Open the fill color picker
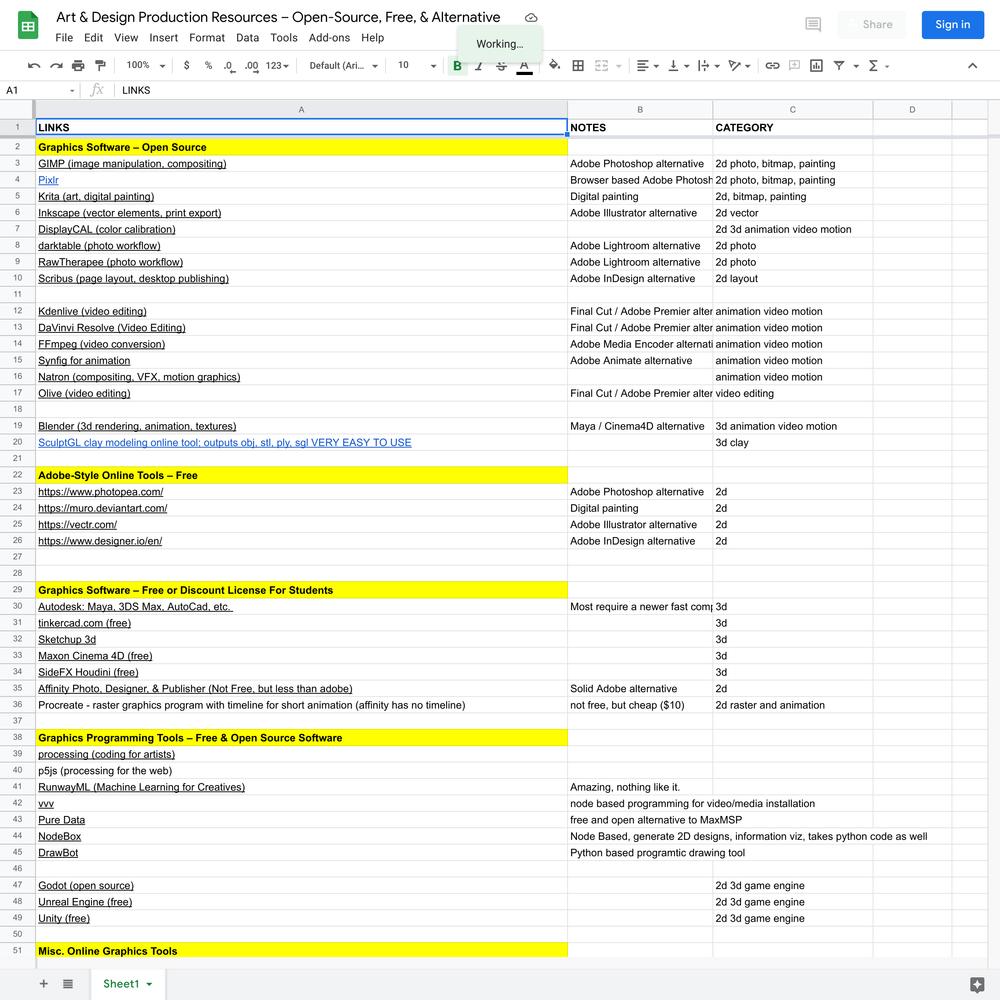Screen dimensions: 1000x1000 [554, 66]
